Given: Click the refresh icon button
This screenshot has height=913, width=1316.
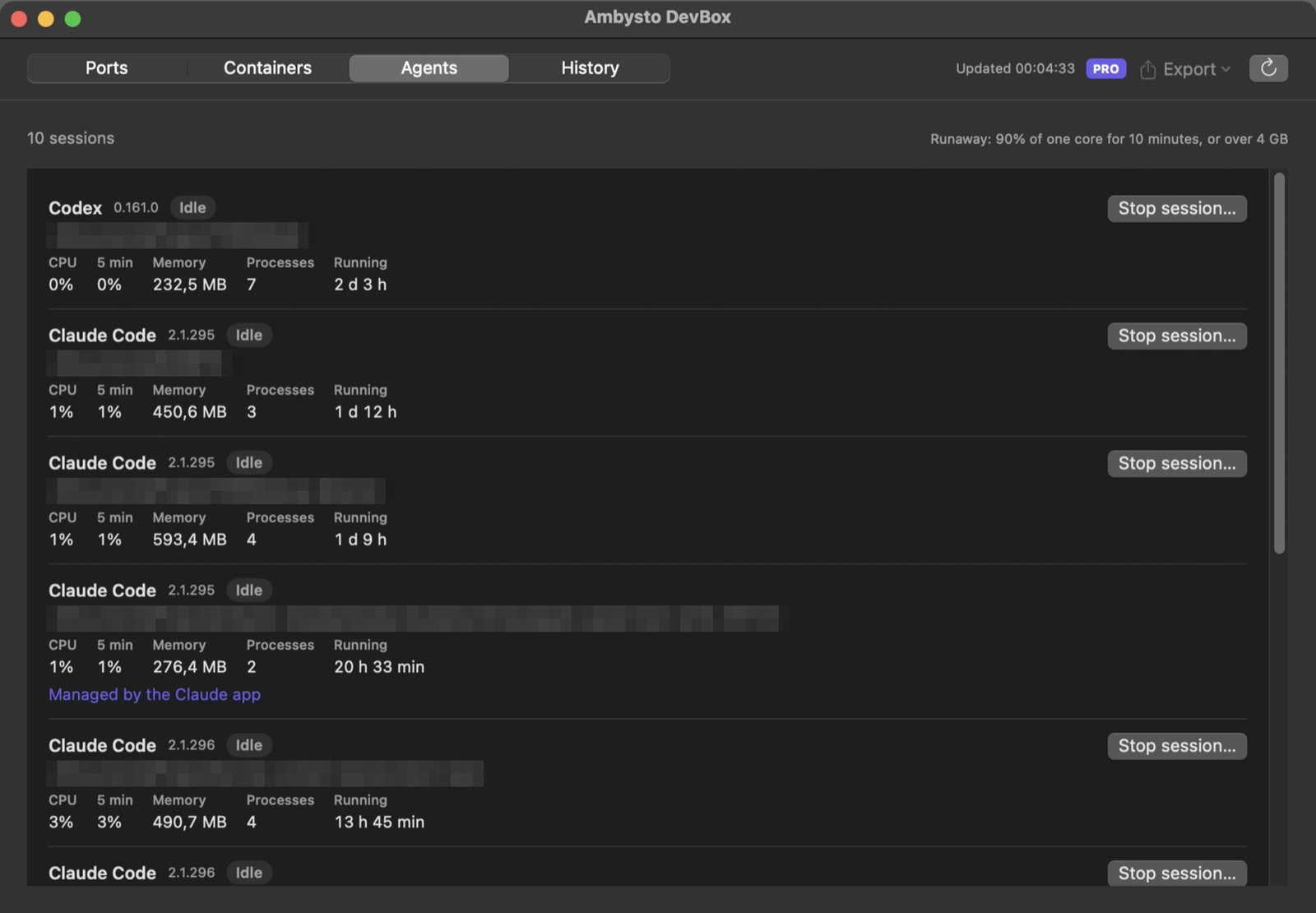Looking at the screenshot, I should pyautogui.click(x=1268, y=68).
